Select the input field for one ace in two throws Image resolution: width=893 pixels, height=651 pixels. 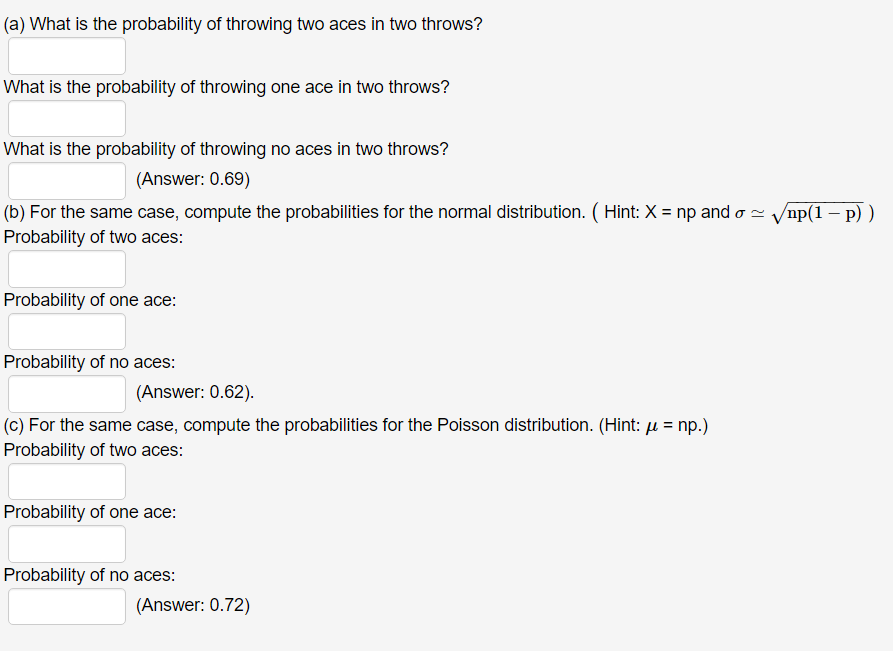click(x=66, y=118)
